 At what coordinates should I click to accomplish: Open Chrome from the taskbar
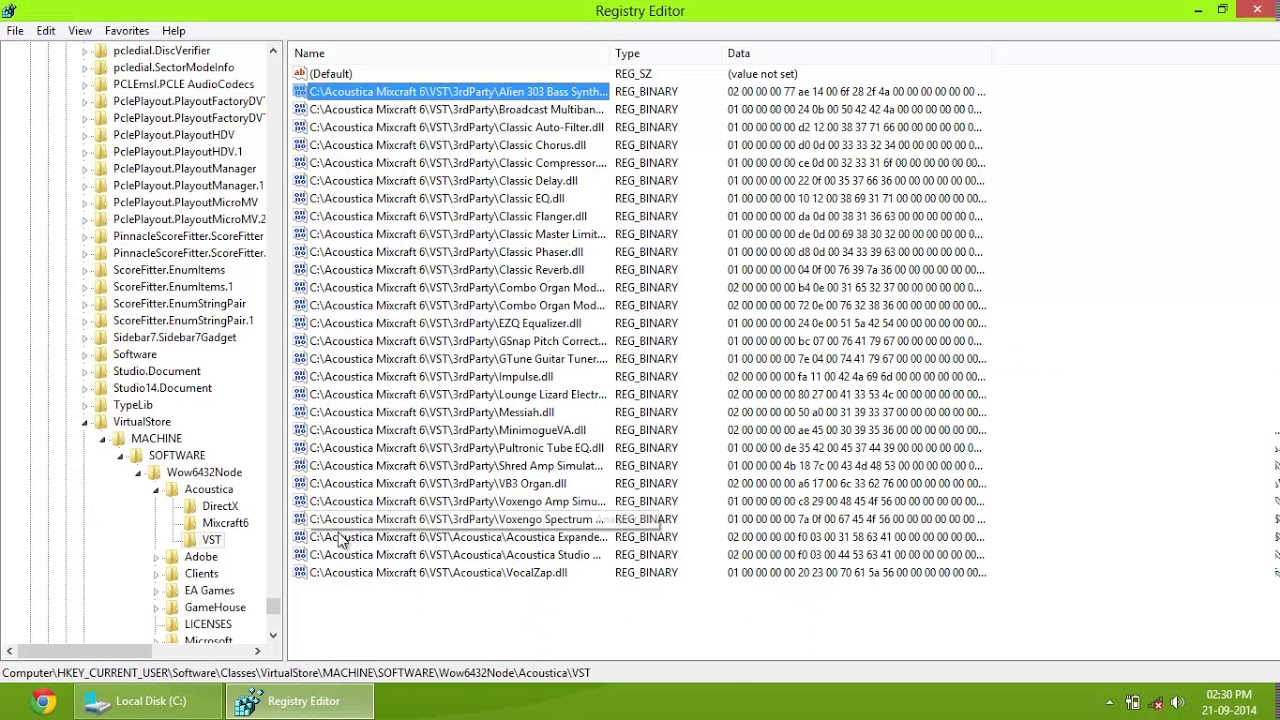coord(42,701)
